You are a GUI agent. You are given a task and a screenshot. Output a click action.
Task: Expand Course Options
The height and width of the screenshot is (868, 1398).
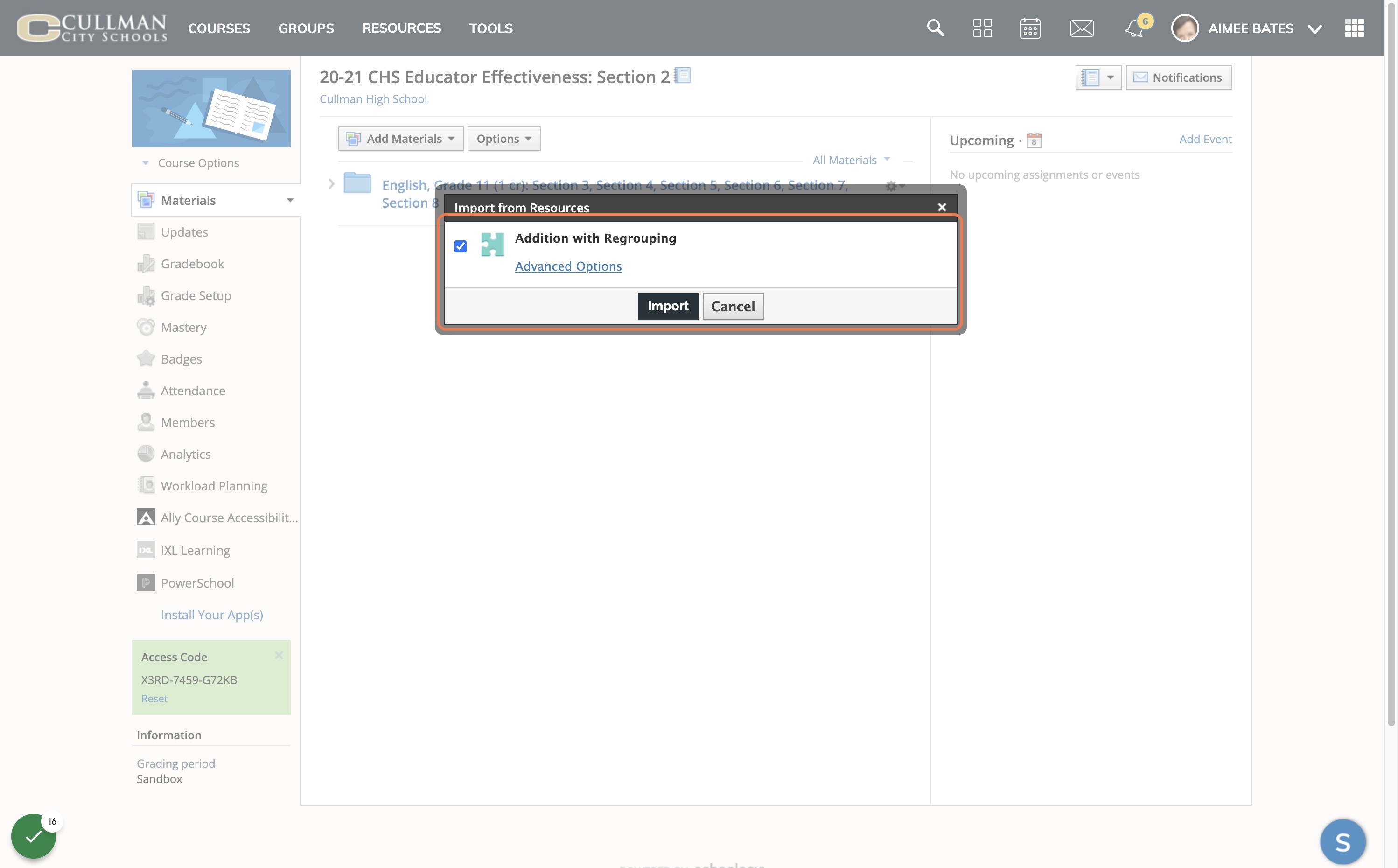tap(191, 163)
